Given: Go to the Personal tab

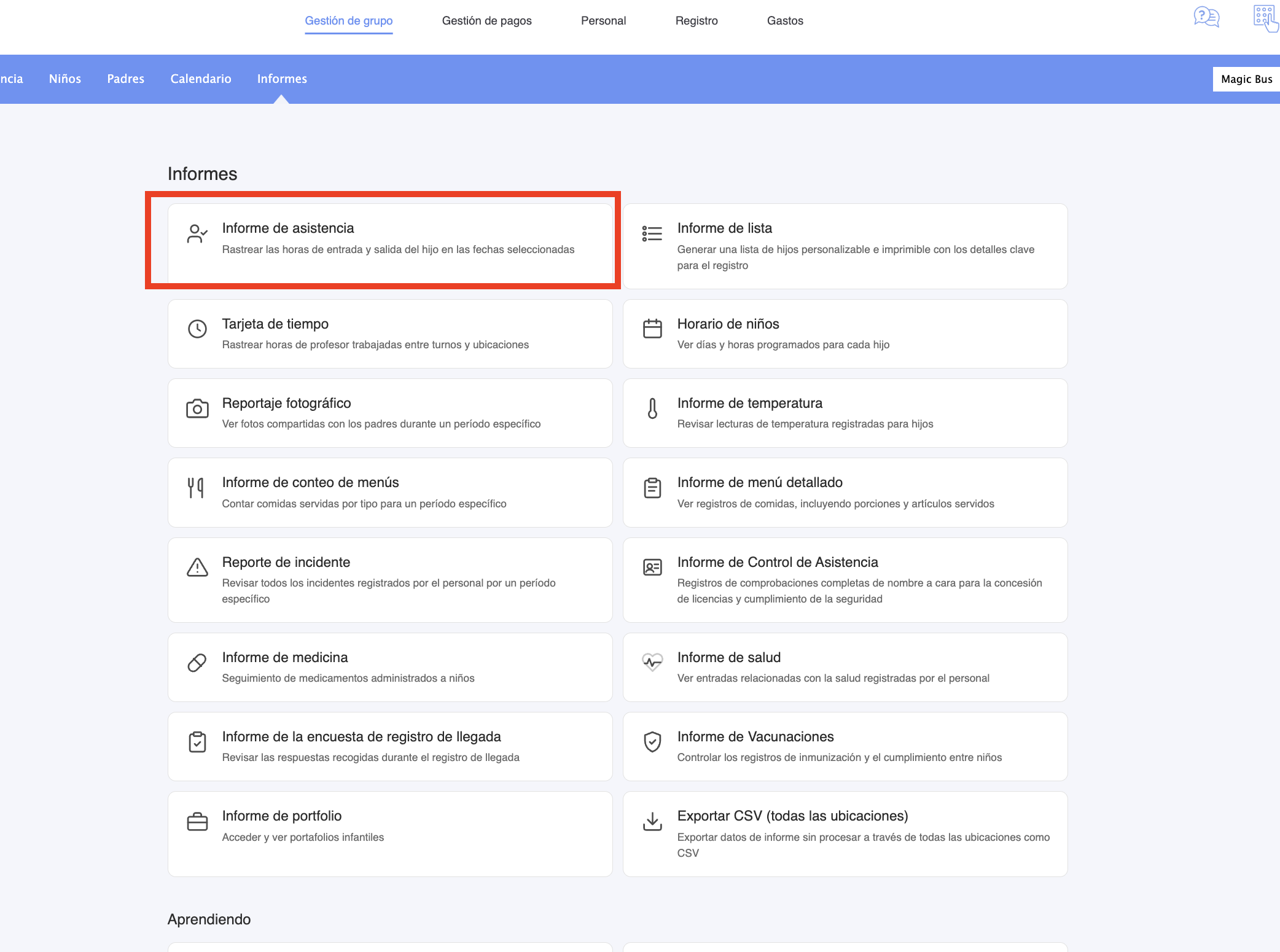Looking at the screenshot, I should (603, 21).
